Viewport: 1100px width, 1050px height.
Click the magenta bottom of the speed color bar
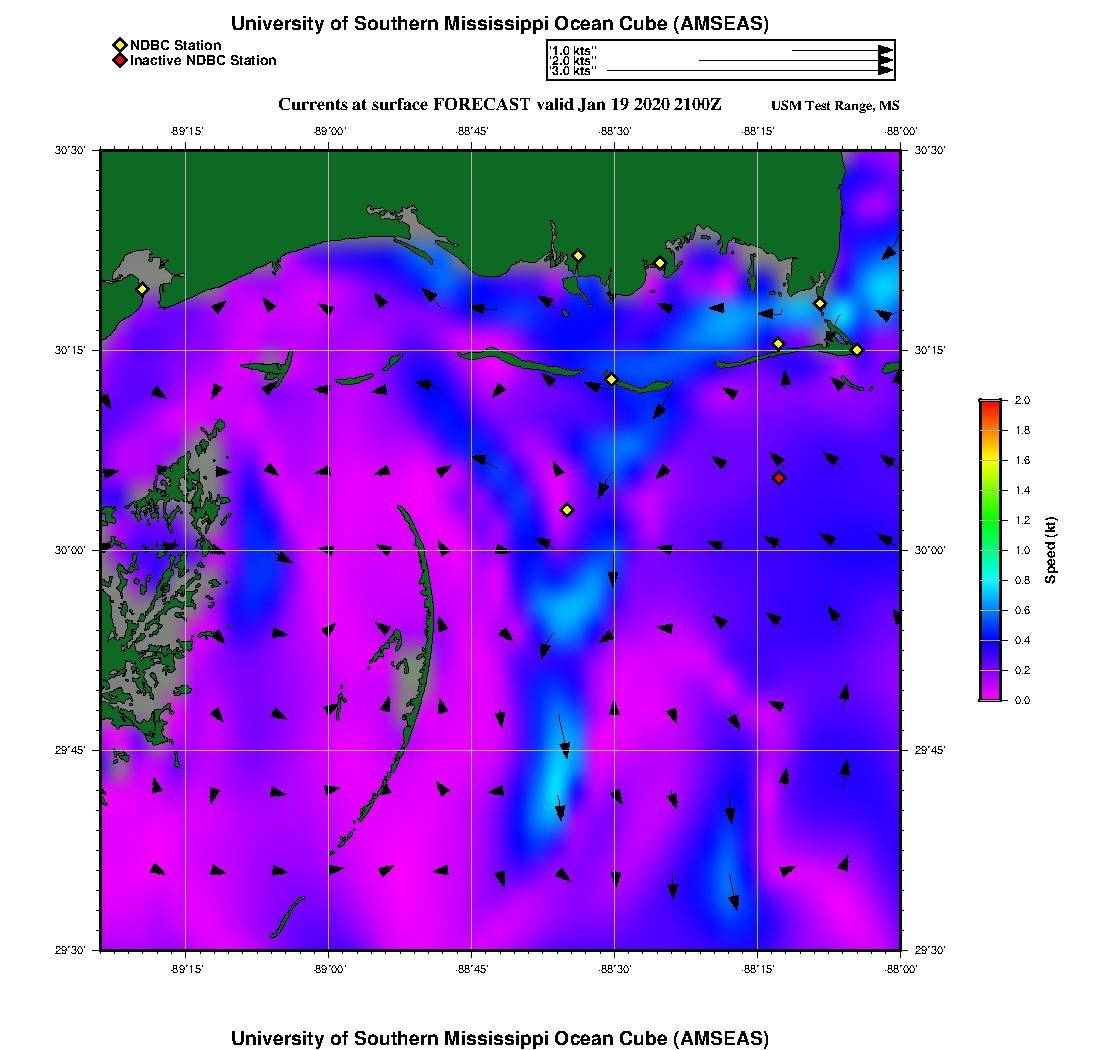coord(990,695)
